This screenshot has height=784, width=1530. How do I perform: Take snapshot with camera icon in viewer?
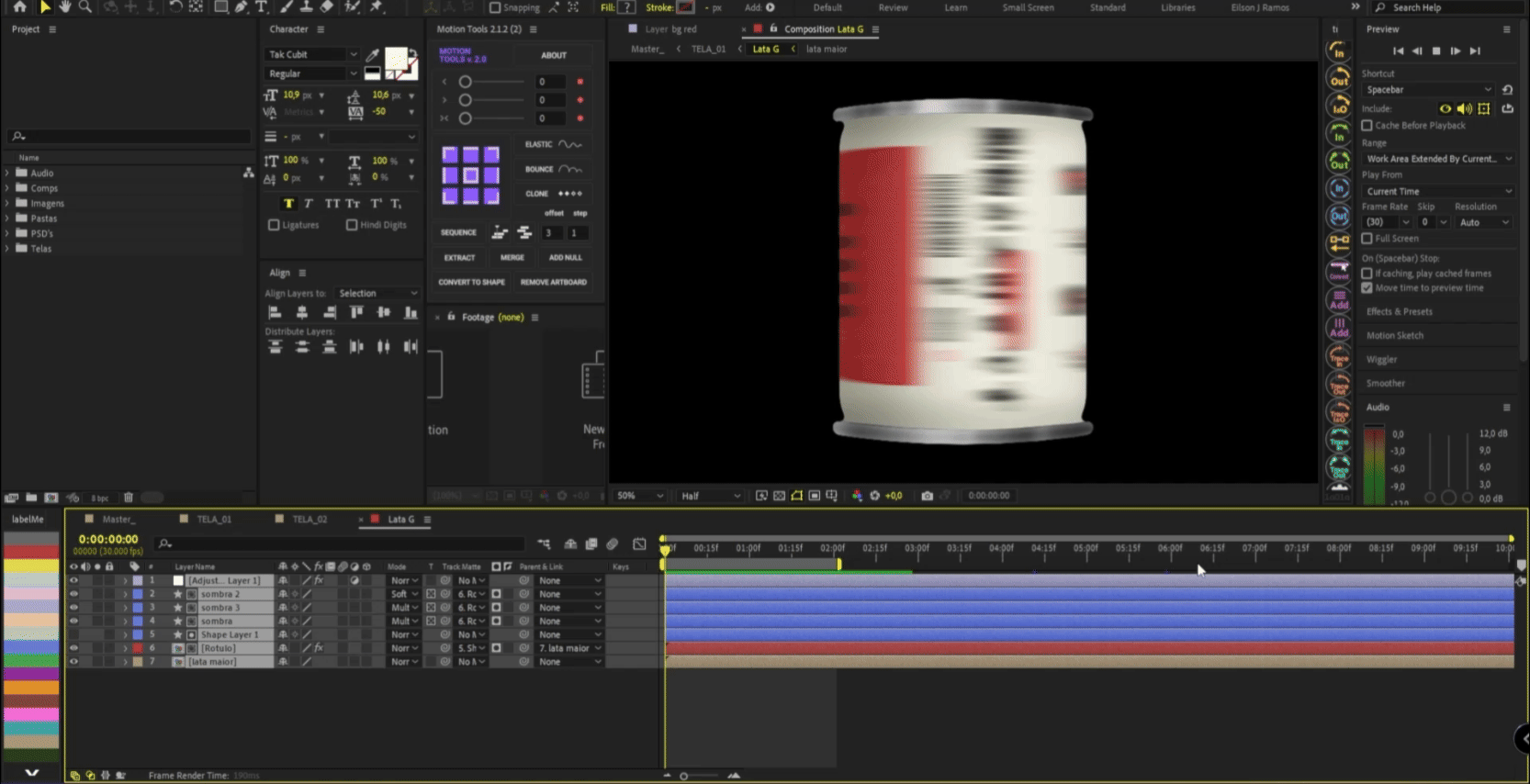(x=927, y=496)
